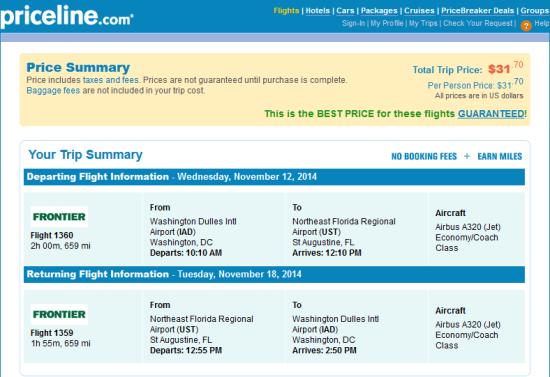Open the Groups section

point(535,11)
